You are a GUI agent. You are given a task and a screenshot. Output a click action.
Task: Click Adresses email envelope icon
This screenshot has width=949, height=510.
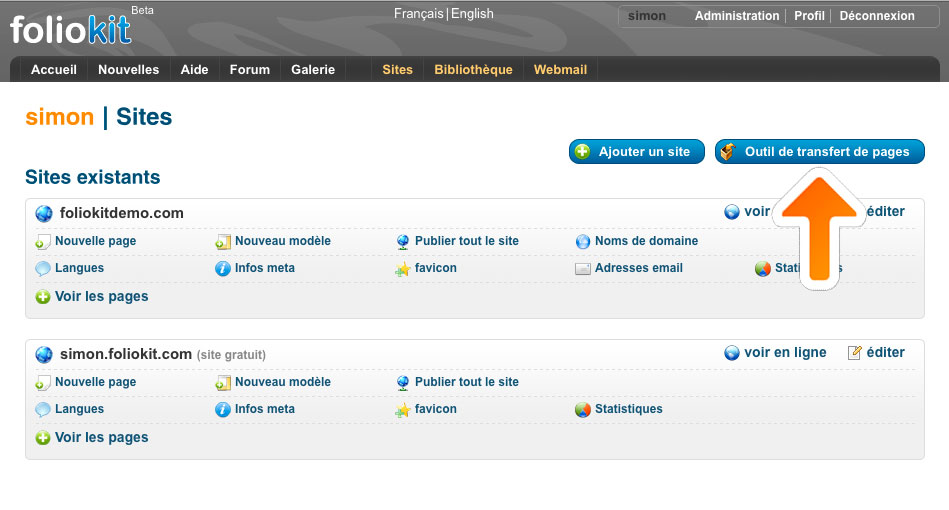[582, 269]
